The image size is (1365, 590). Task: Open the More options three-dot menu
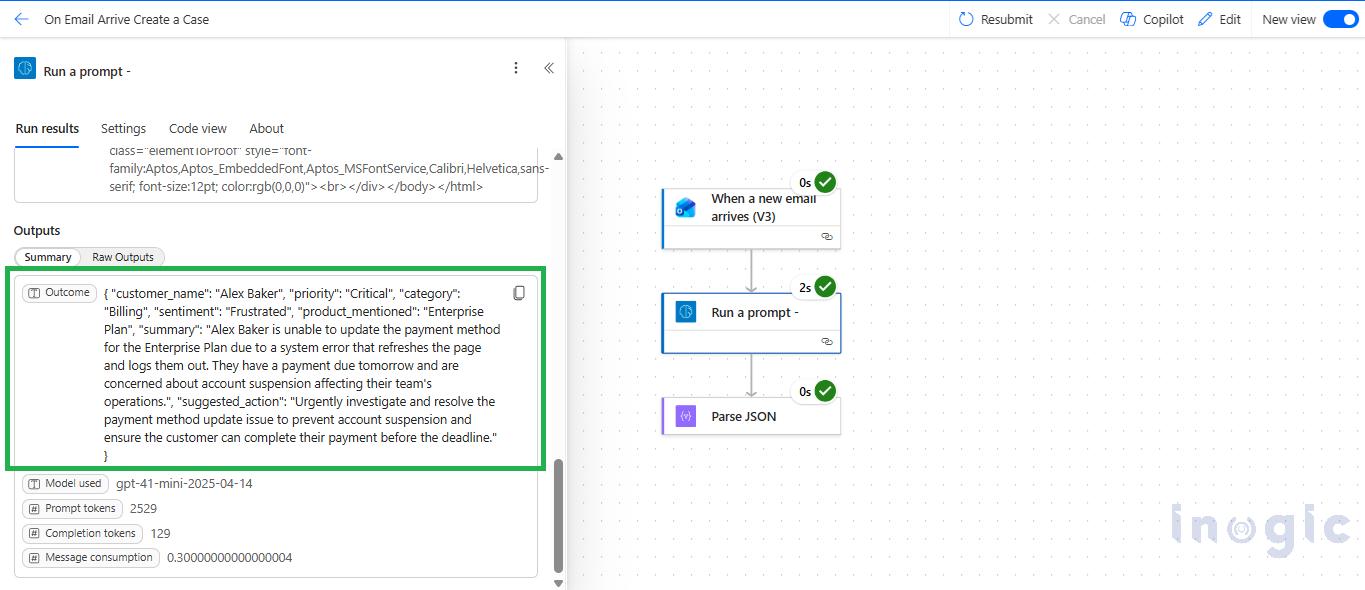coord(516,67)
